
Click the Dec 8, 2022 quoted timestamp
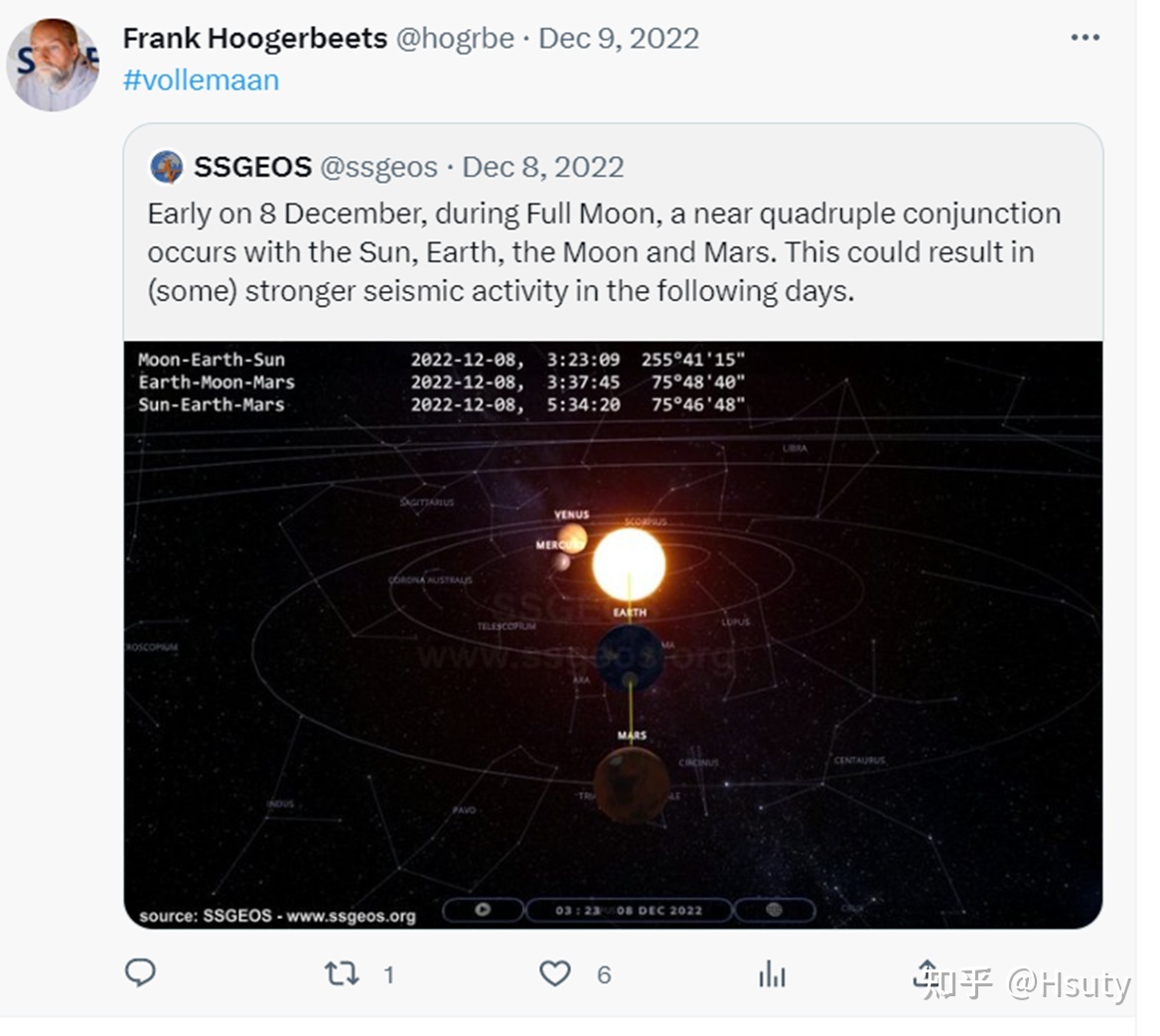pos(543,167)
